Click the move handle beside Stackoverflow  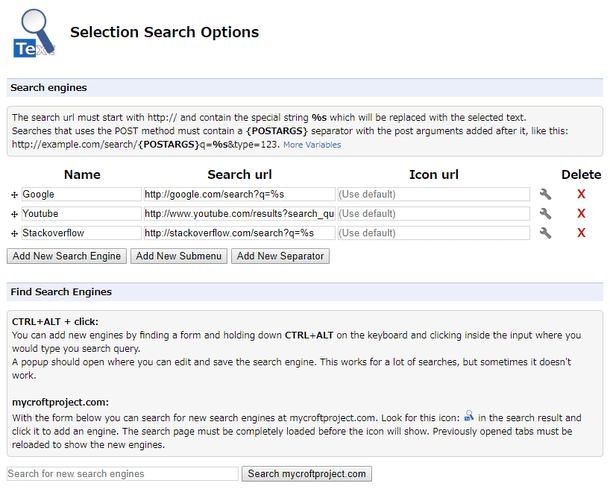(14, 234)
